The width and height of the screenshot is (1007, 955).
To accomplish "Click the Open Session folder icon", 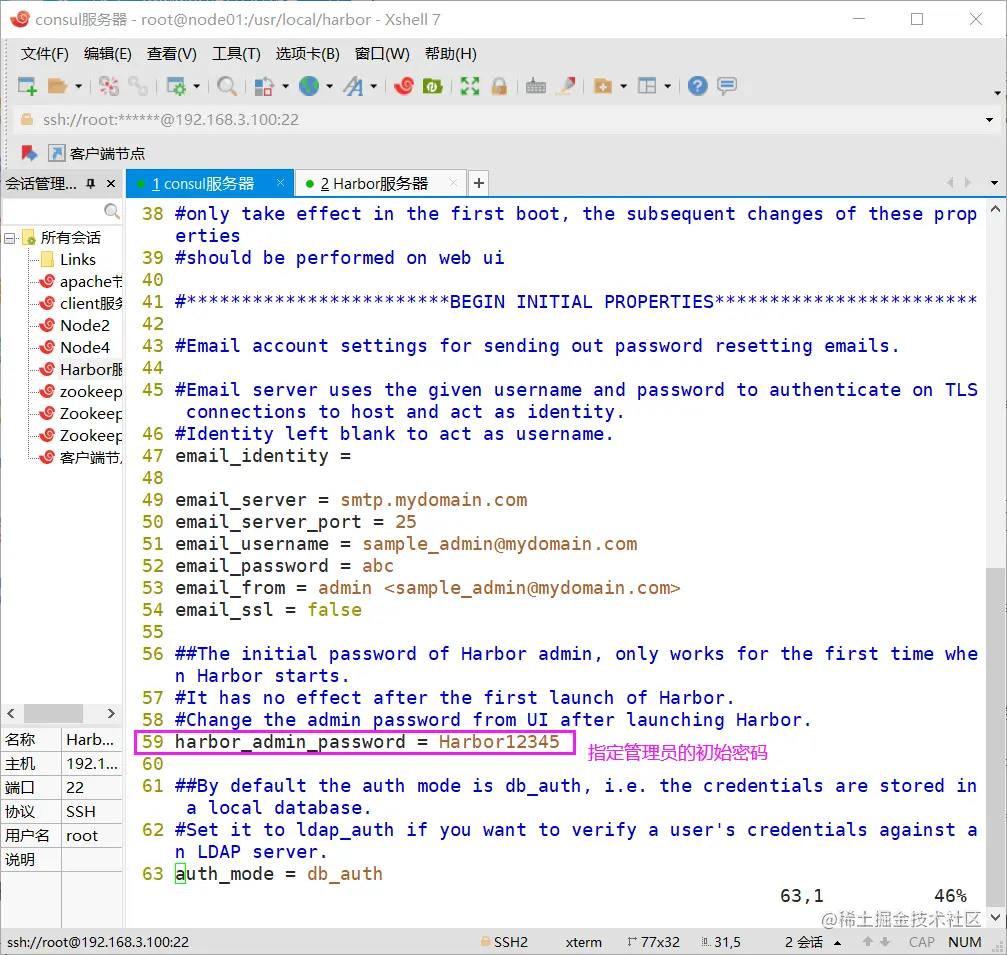I will [58, 85].
